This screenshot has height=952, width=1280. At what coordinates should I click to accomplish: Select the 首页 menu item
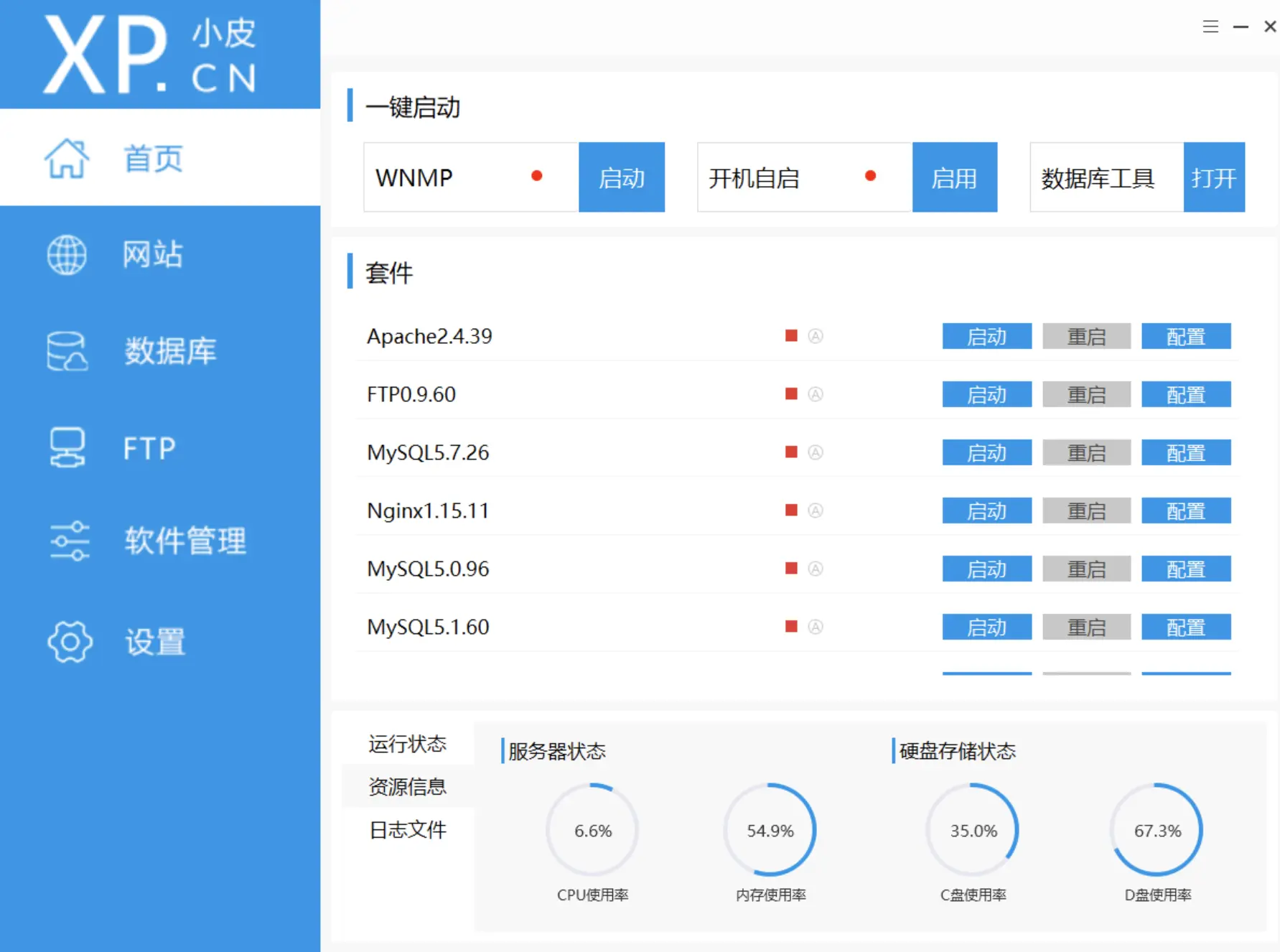160,158
